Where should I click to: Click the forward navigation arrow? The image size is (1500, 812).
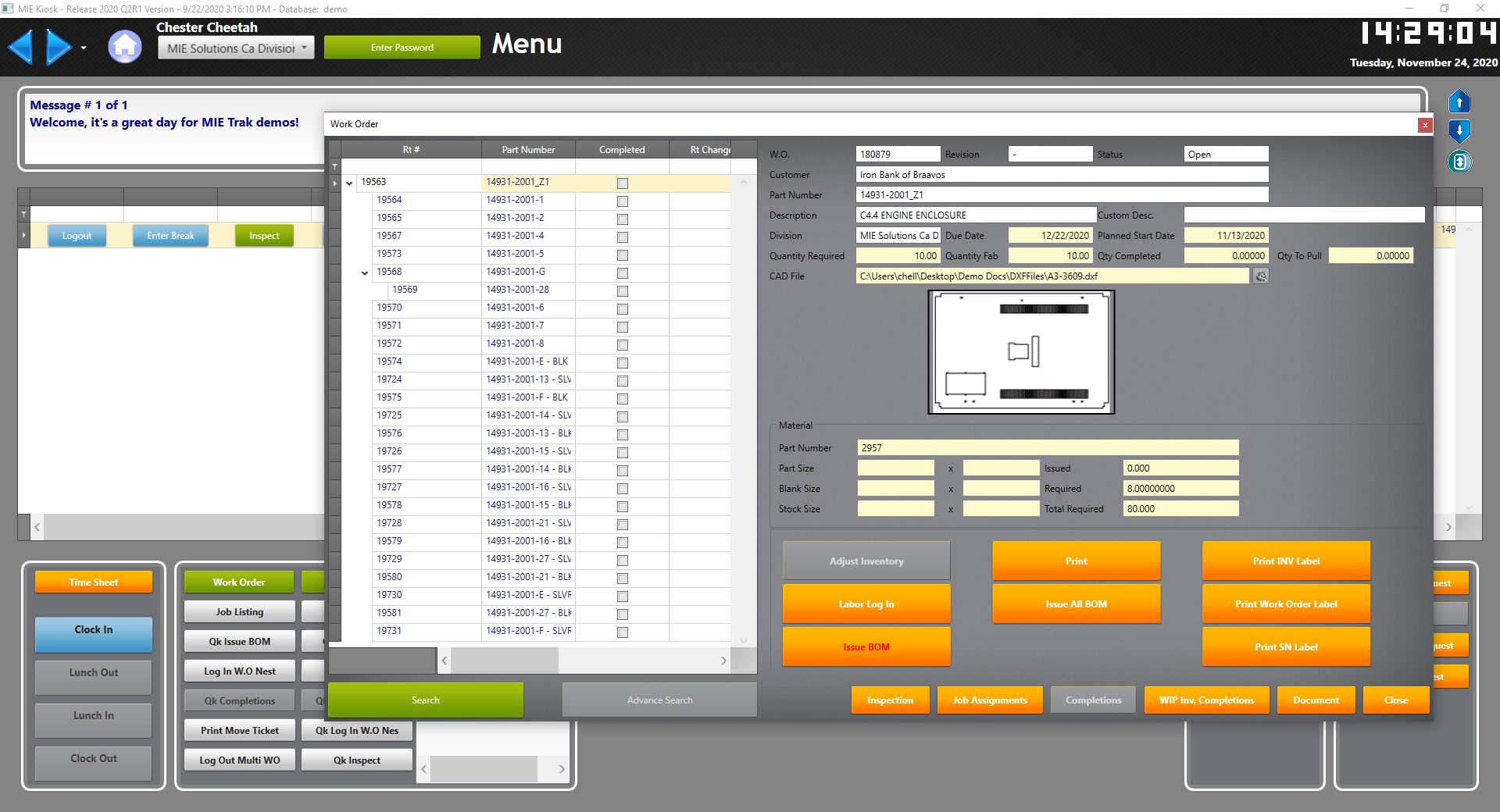point(59,47)
